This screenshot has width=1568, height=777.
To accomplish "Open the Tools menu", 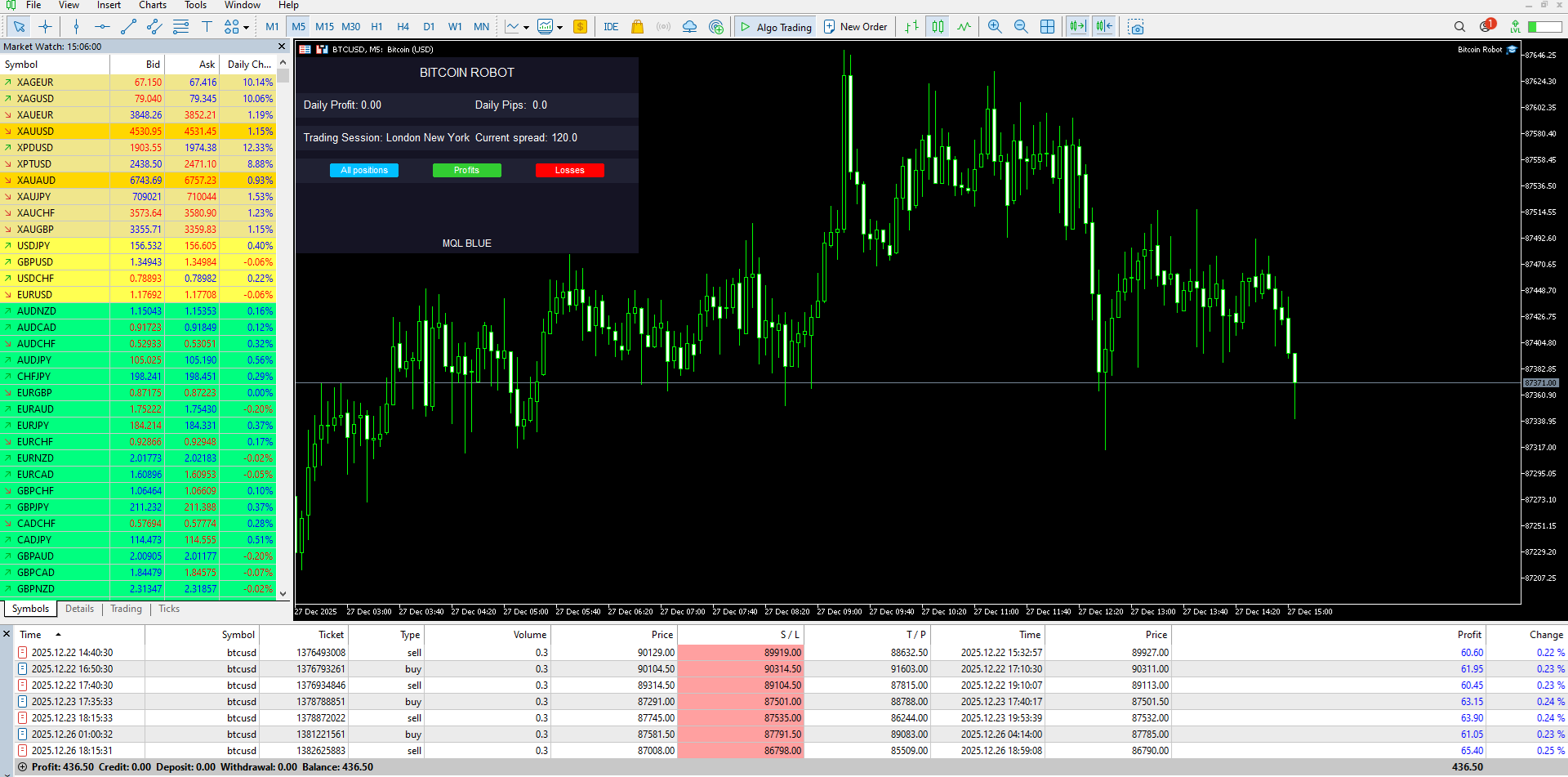I will coord(196,5).
